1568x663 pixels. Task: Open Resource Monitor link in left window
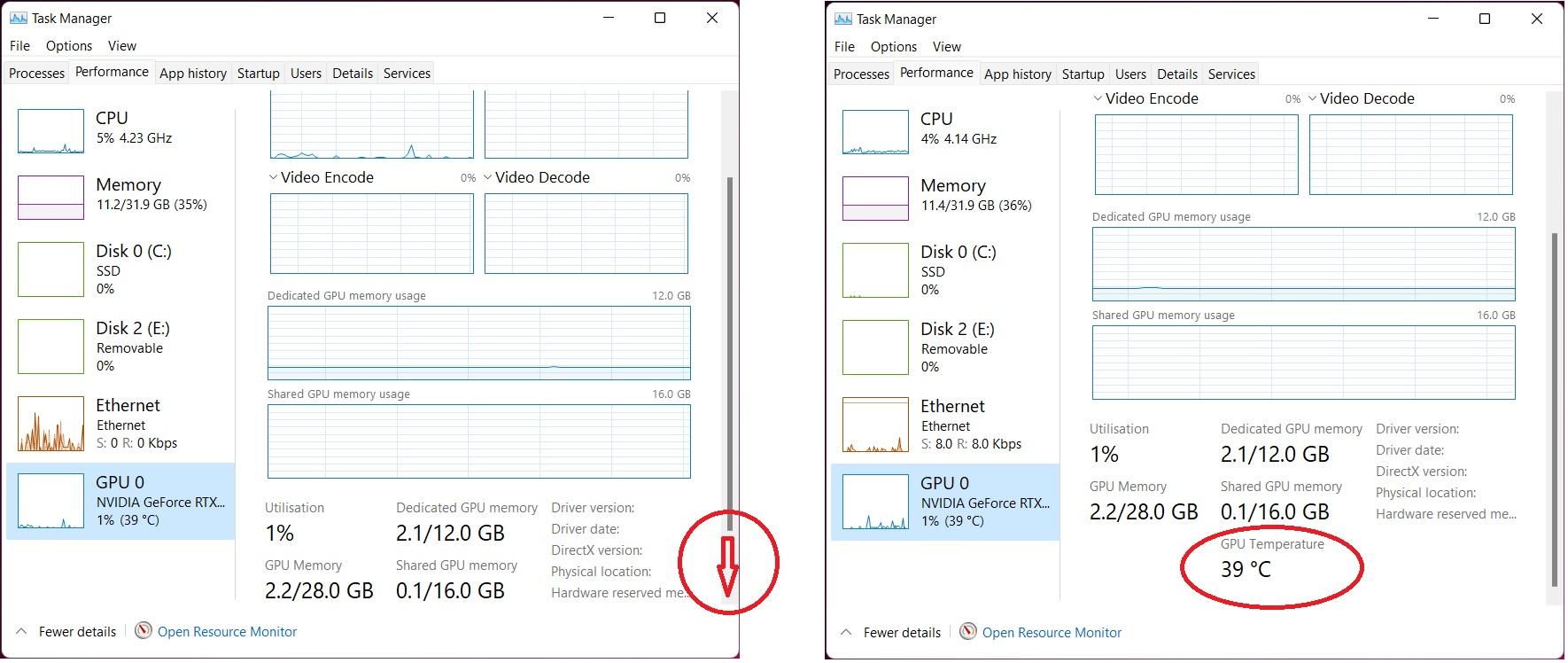click(227, 631)
